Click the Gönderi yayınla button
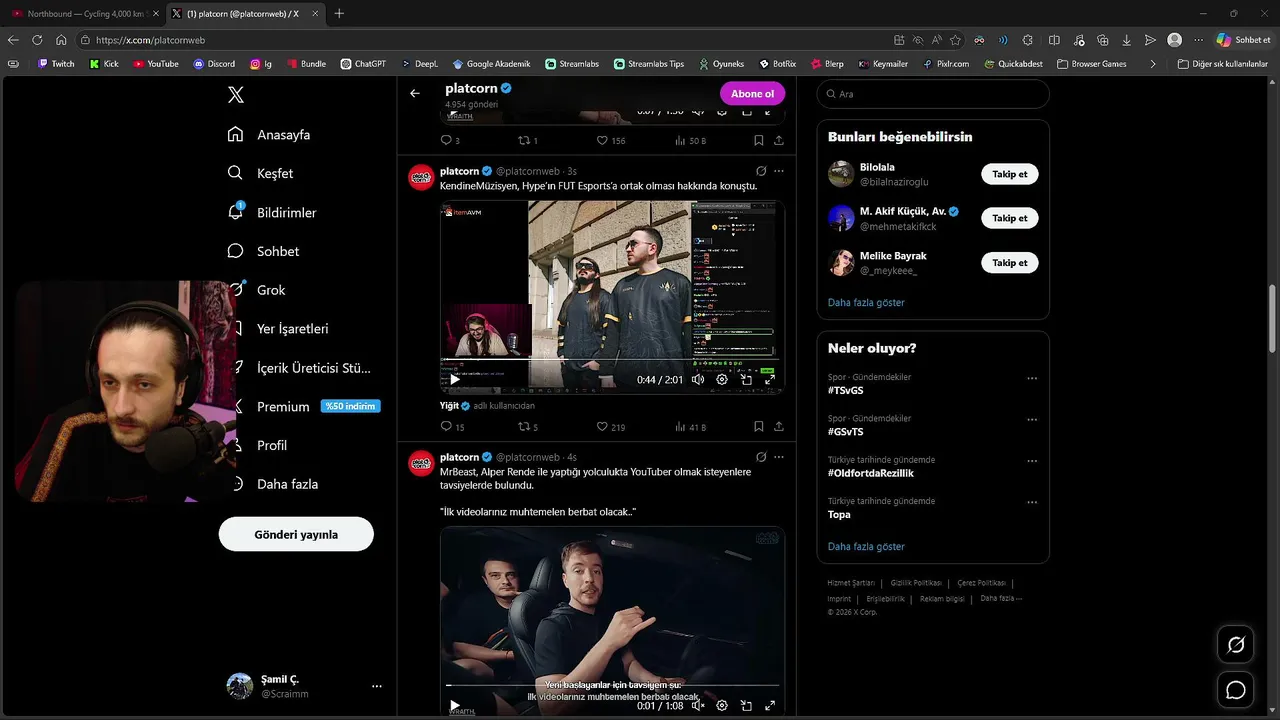 point(296,534)
